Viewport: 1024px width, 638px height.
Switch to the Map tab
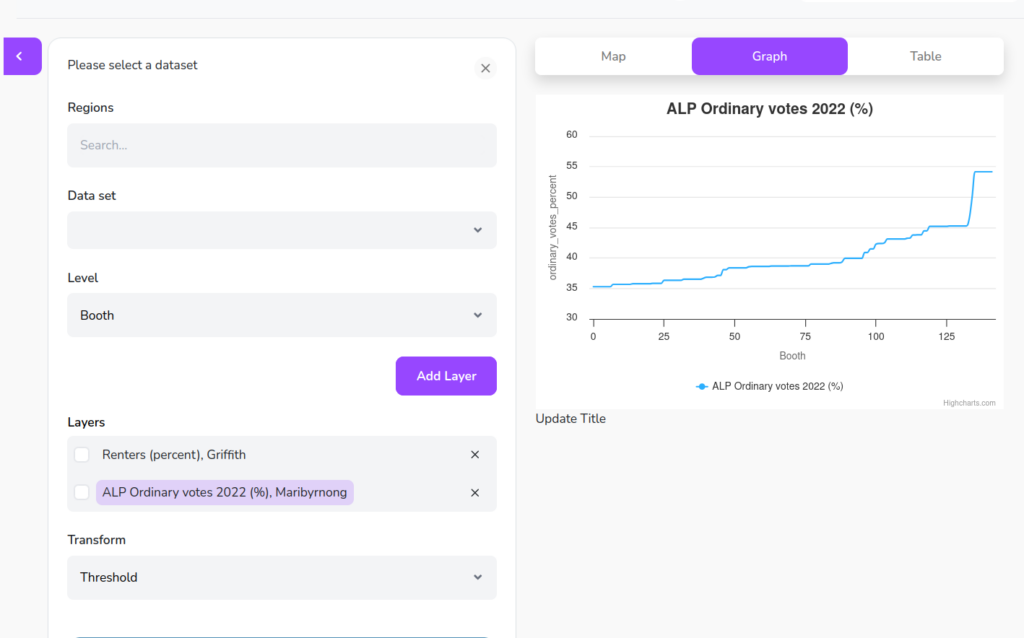point(613,56)
